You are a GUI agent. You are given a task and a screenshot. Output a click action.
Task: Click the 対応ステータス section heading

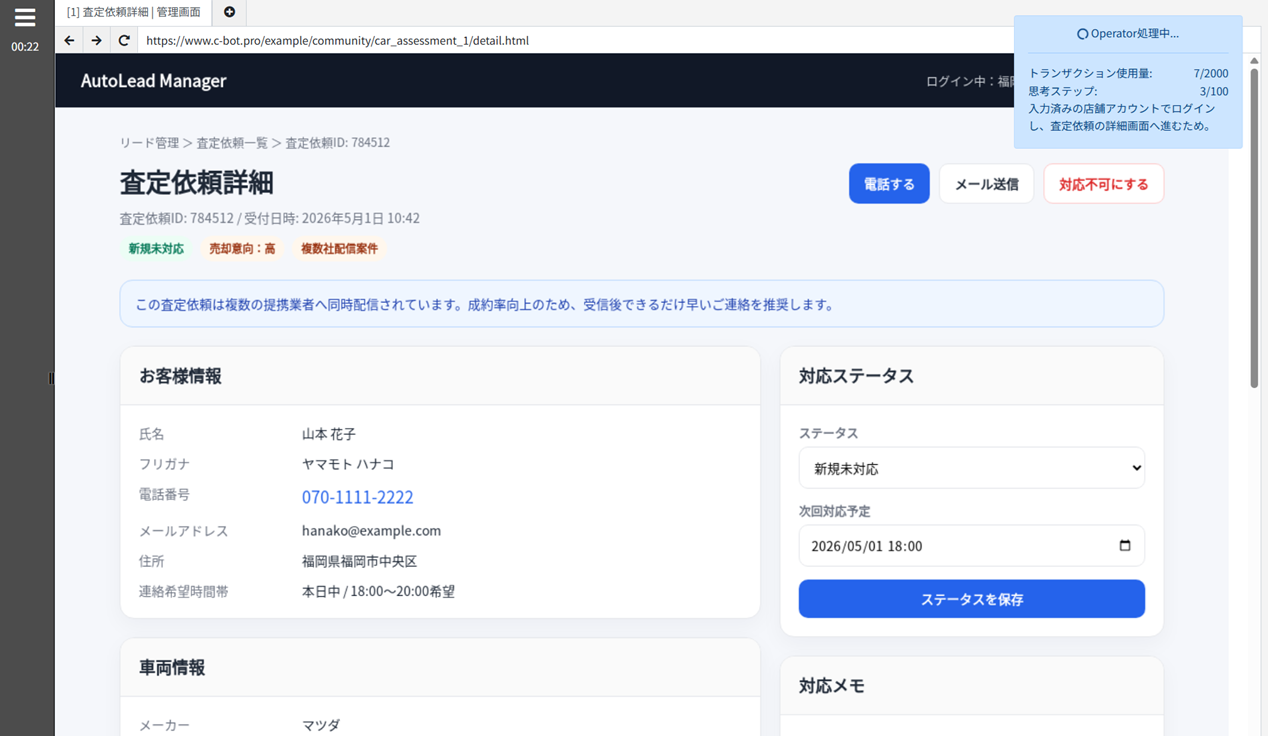click(856, 376)
